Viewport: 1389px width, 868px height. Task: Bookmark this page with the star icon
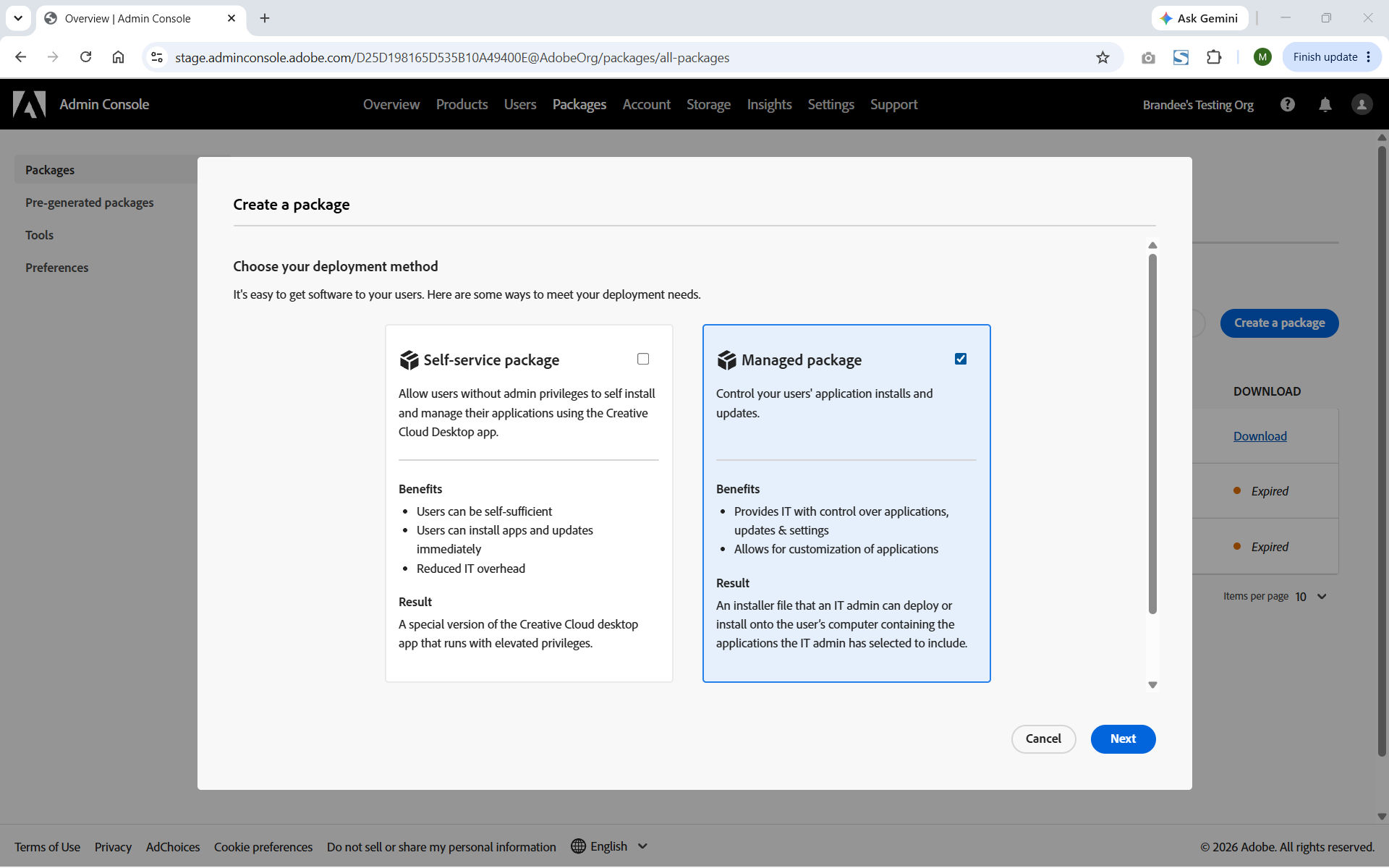pos(1103,57)
